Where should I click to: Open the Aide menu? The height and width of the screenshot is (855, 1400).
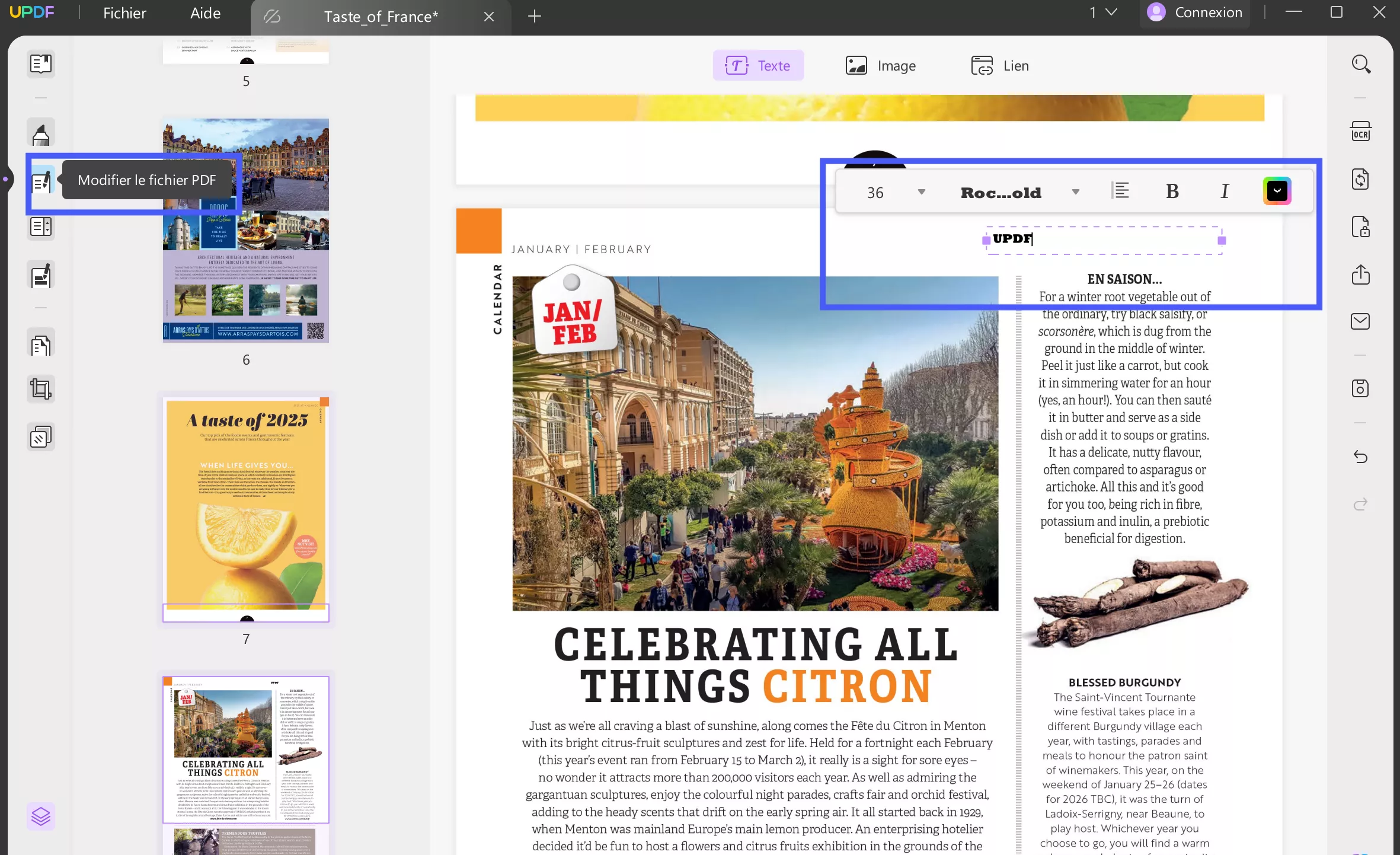(205, 13)
